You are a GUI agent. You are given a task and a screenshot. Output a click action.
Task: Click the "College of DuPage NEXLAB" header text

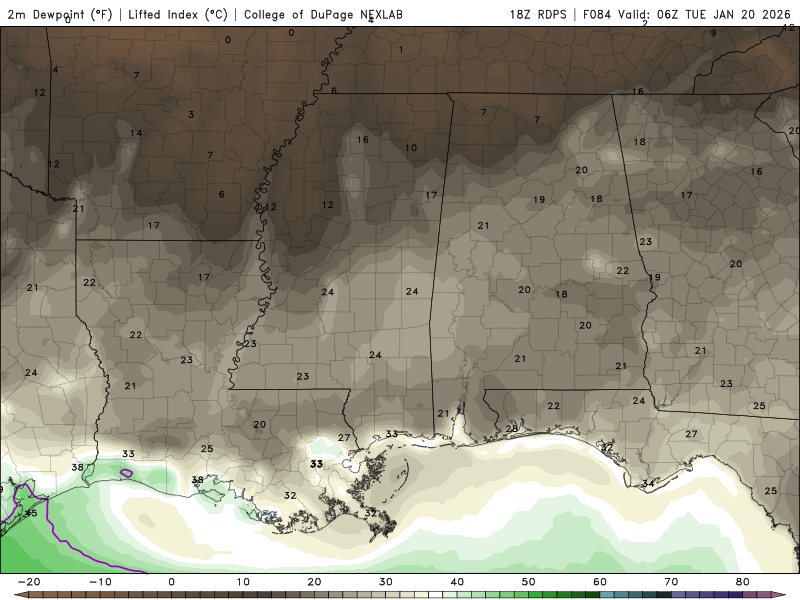pyautogui.click(x=323, y=14)
